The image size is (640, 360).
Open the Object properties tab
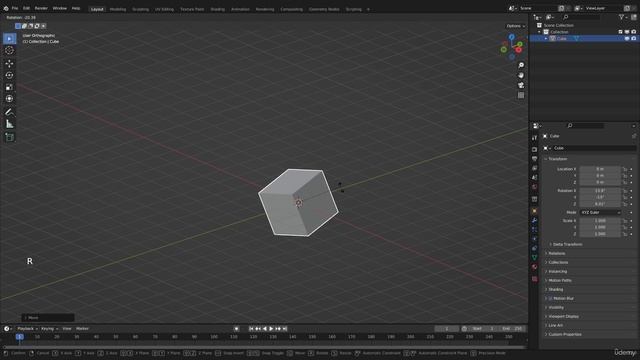tap(534, 211)
